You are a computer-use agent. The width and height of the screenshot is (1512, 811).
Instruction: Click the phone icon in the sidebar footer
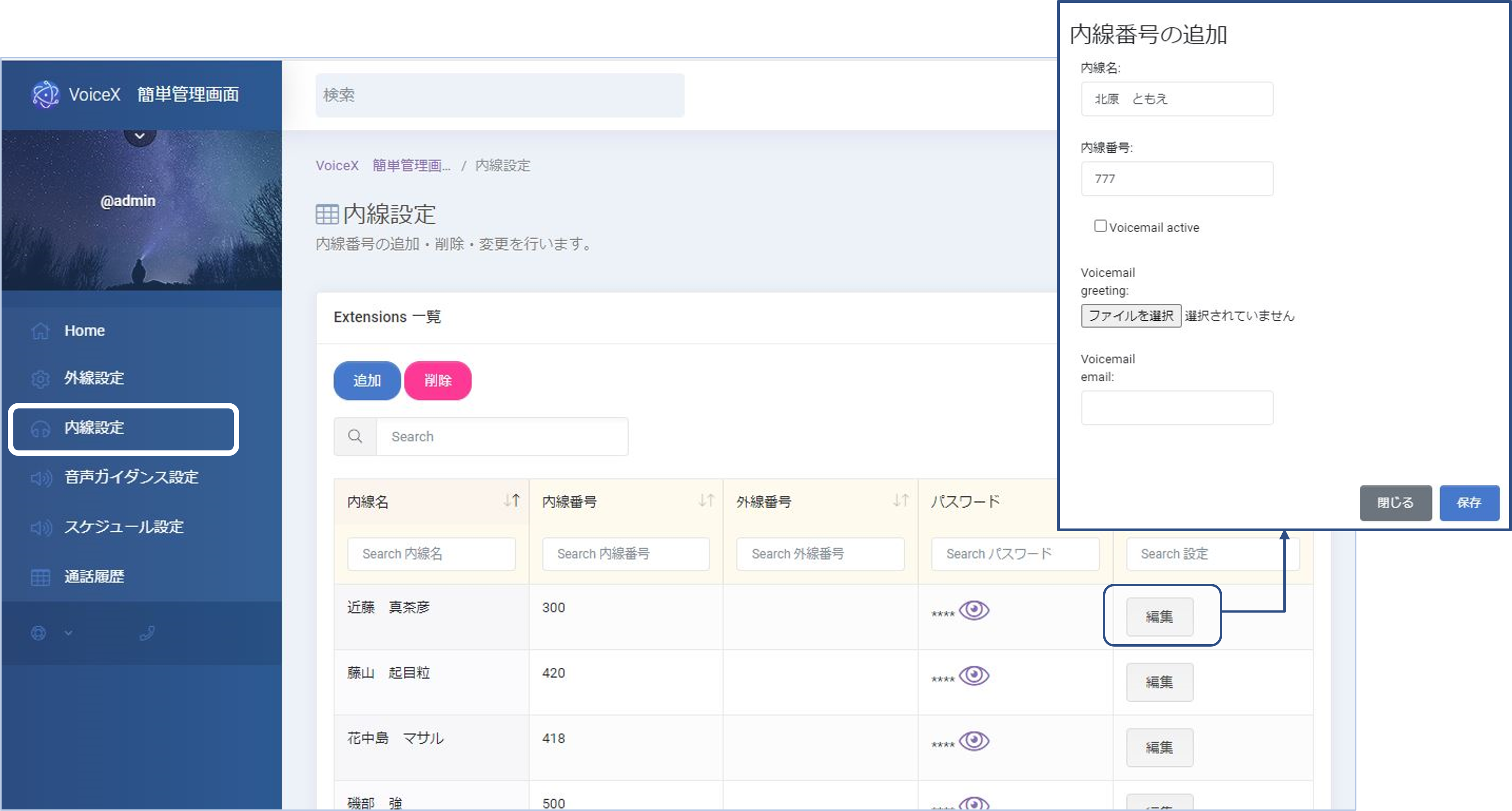147,633
